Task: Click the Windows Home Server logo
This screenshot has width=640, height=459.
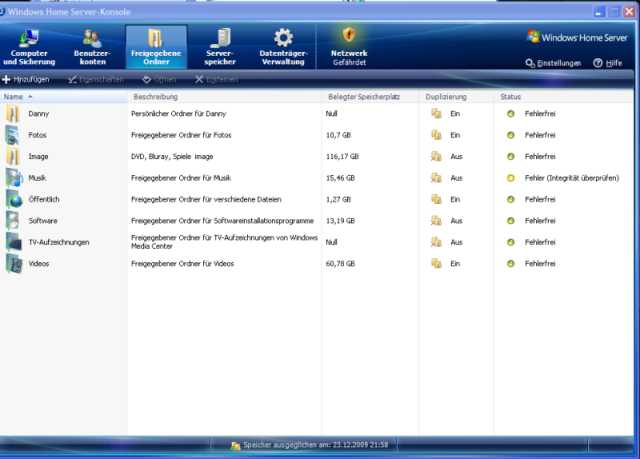Action: click(x=577, y=37)
